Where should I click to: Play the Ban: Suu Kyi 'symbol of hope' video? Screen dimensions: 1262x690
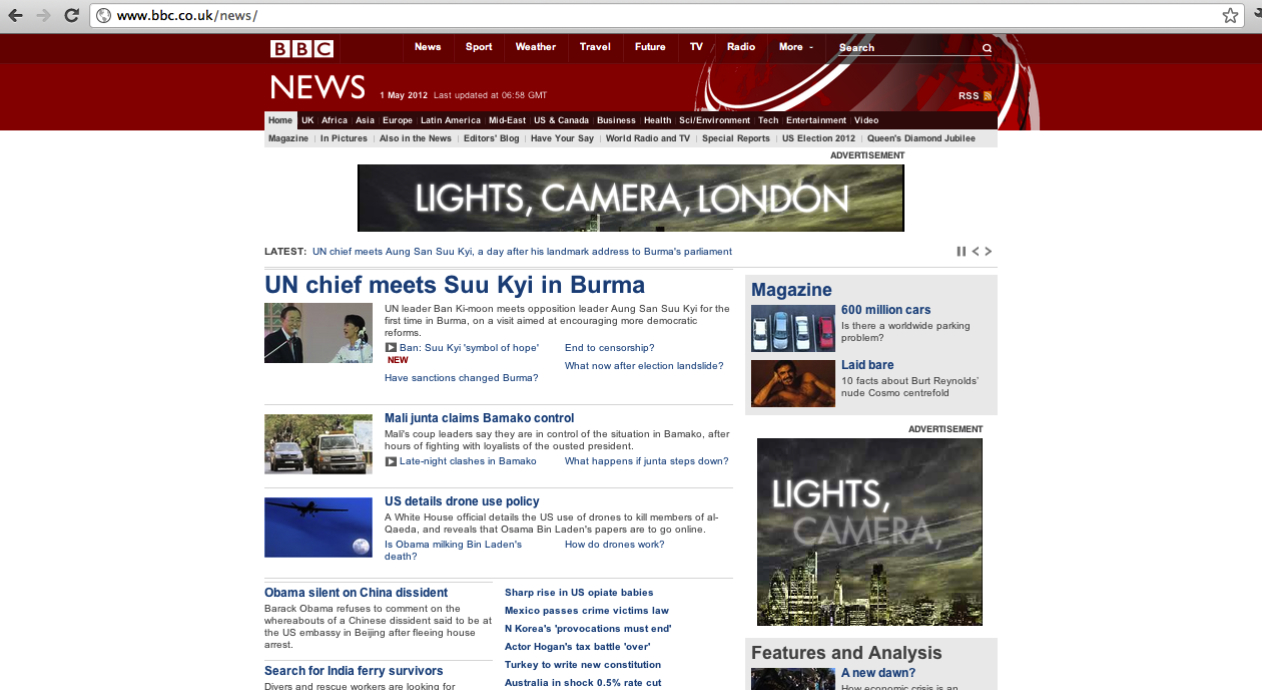click(391, 348)
